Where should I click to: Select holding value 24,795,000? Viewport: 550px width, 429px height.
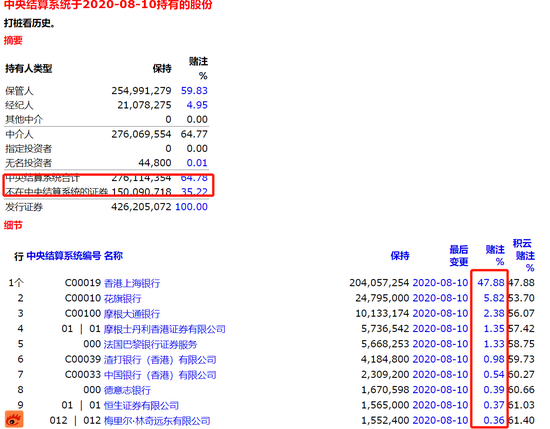382,298
